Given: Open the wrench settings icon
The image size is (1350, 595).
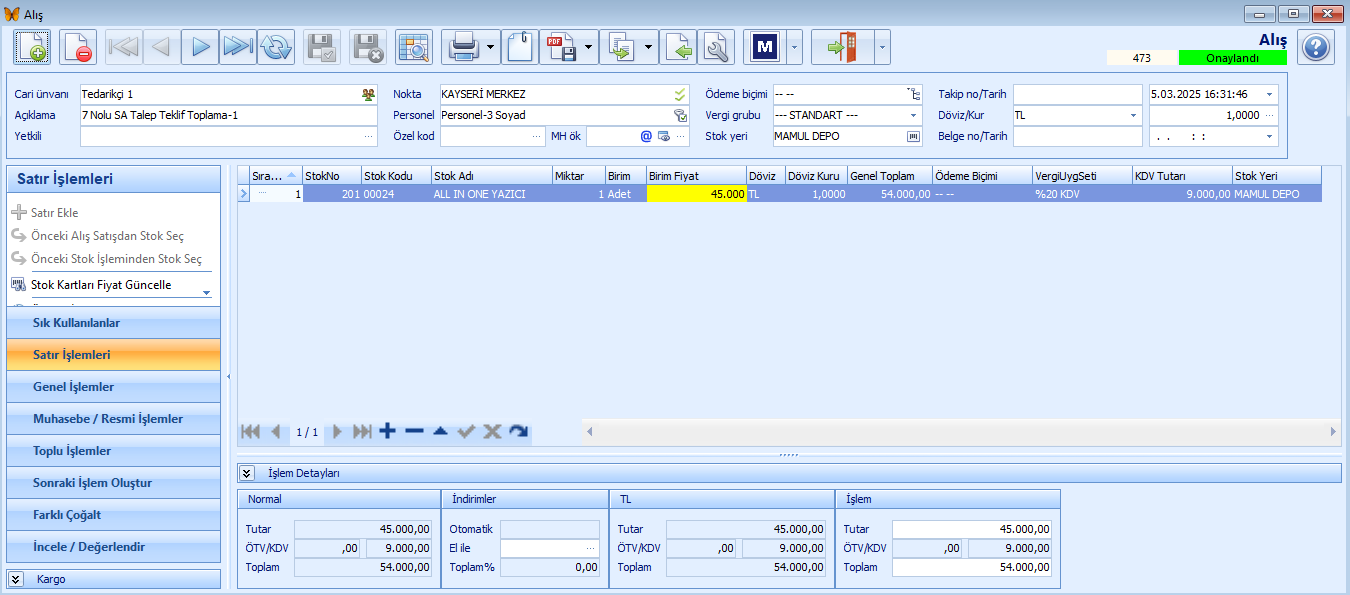Looking at the screenshot, I should point(716,47).
